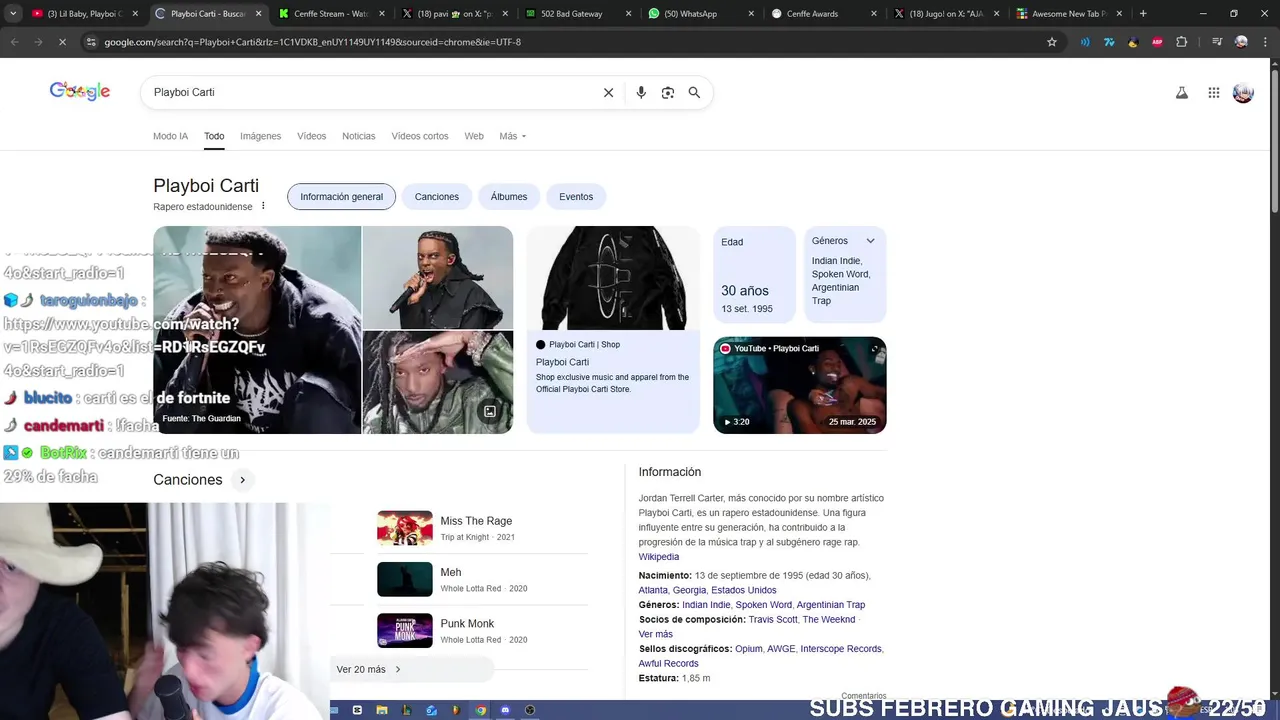Expand the Canciones section arrow
1280x720 pixels.
[x=242, y=480]
